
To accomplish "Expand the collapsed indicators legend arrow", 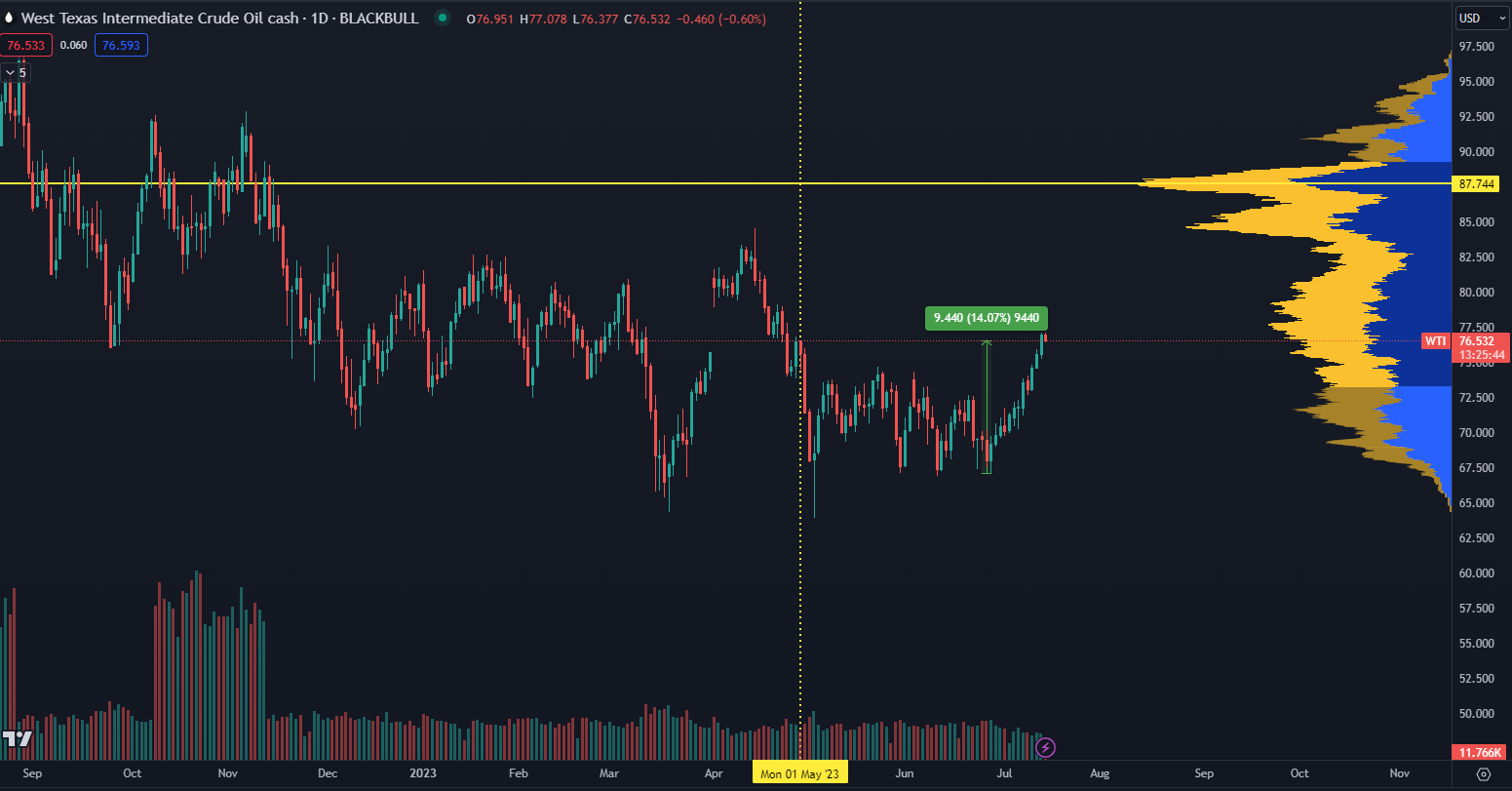I will pos(9,72).
